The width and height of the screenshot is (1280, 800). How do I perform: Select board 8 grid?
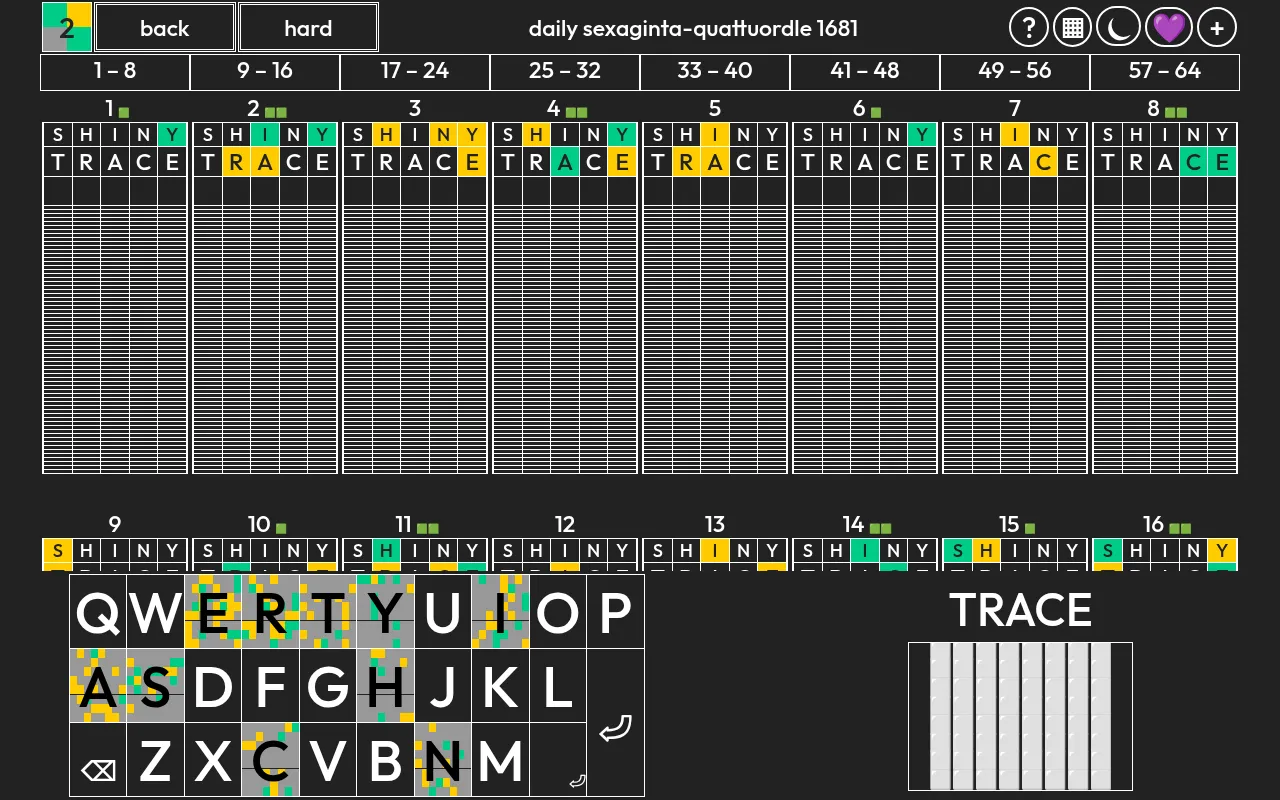[1165, 298]
